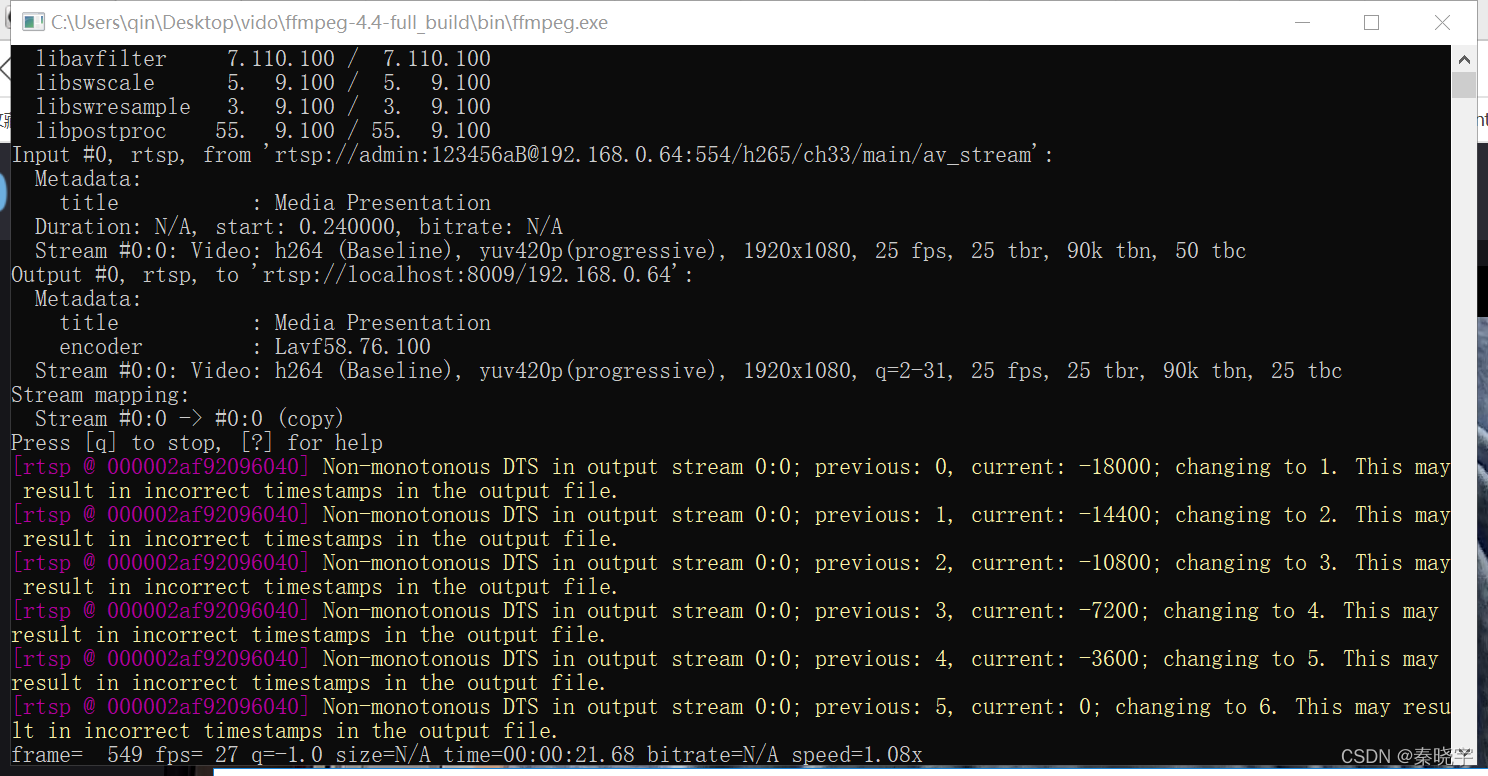Close the ffmpeg console window
This screenshot has width=1488, height=776.
(1441, 22)
